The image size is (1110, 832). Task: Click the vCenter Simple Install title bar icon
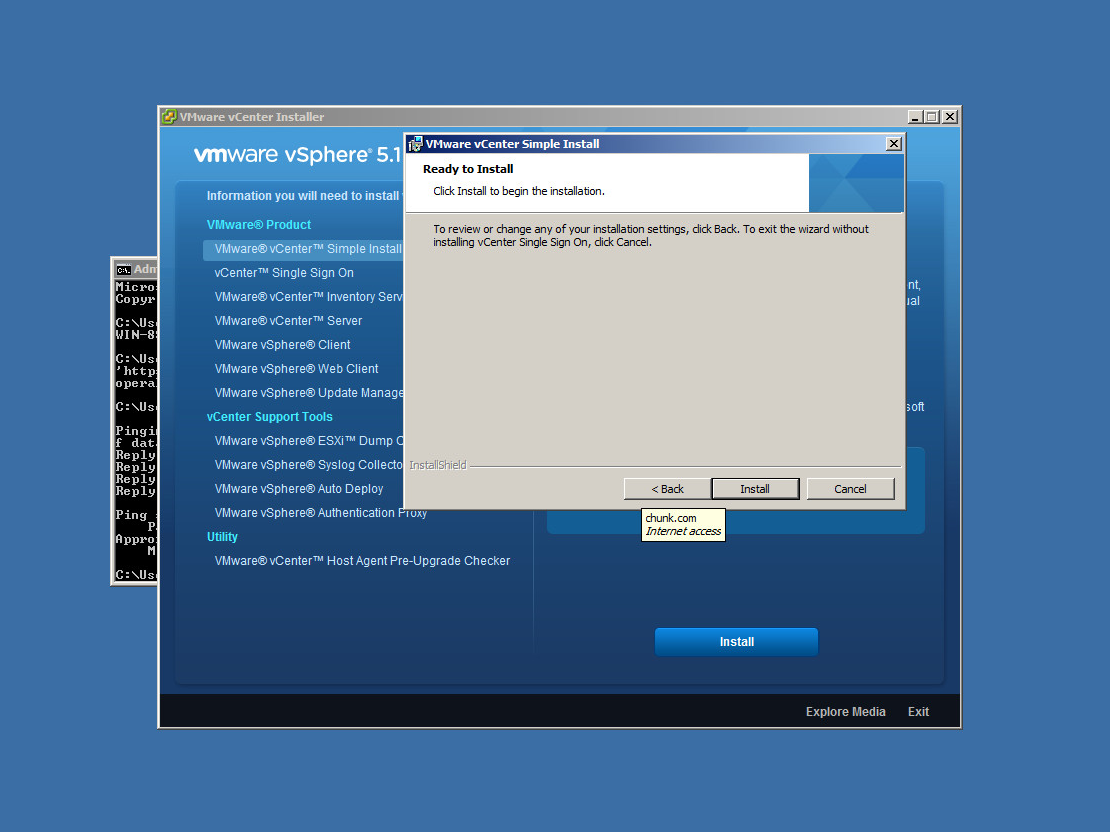(415, 144)
